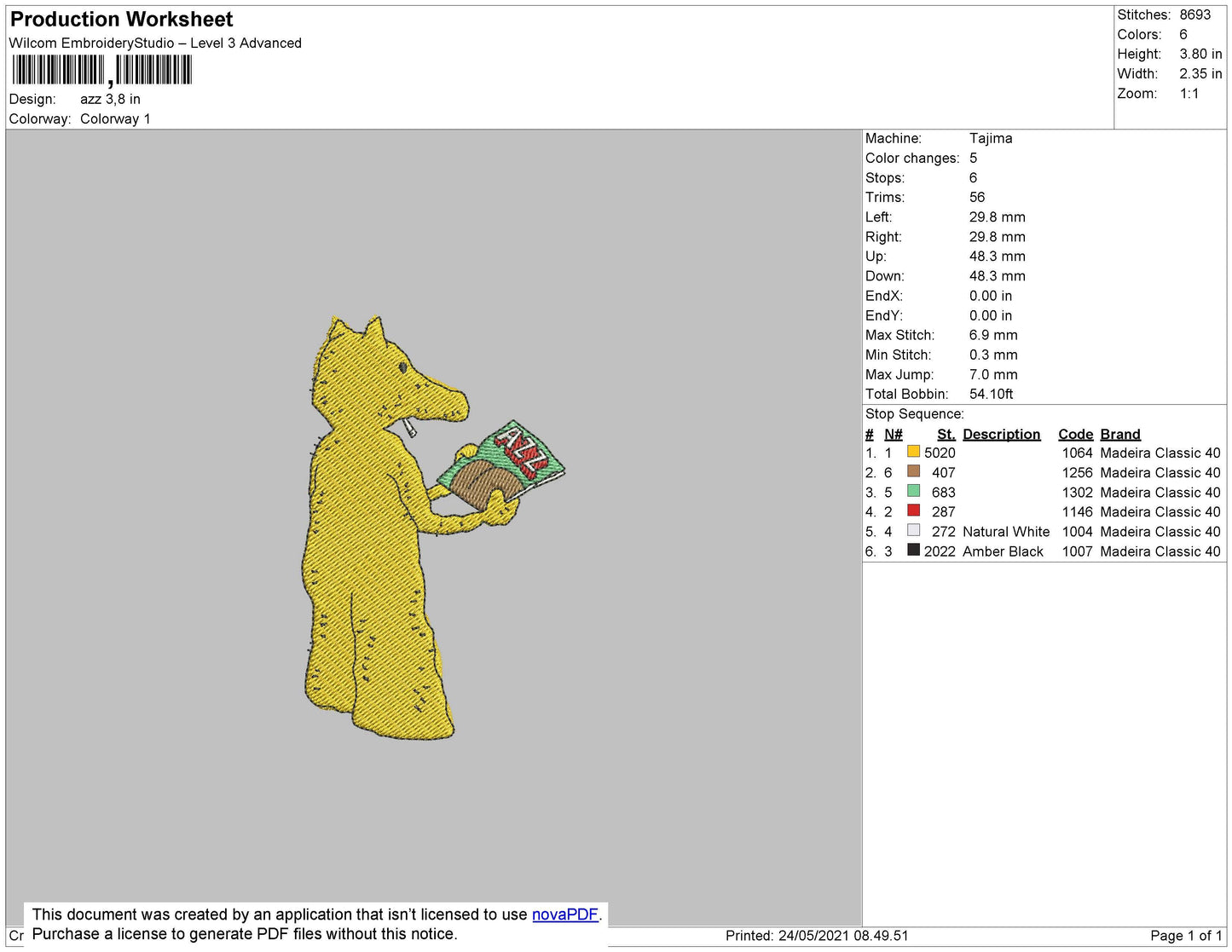Screen dimensions: 1232x952
Task: Click the barcode under the Wilcom title
Action: click(101, 70)
